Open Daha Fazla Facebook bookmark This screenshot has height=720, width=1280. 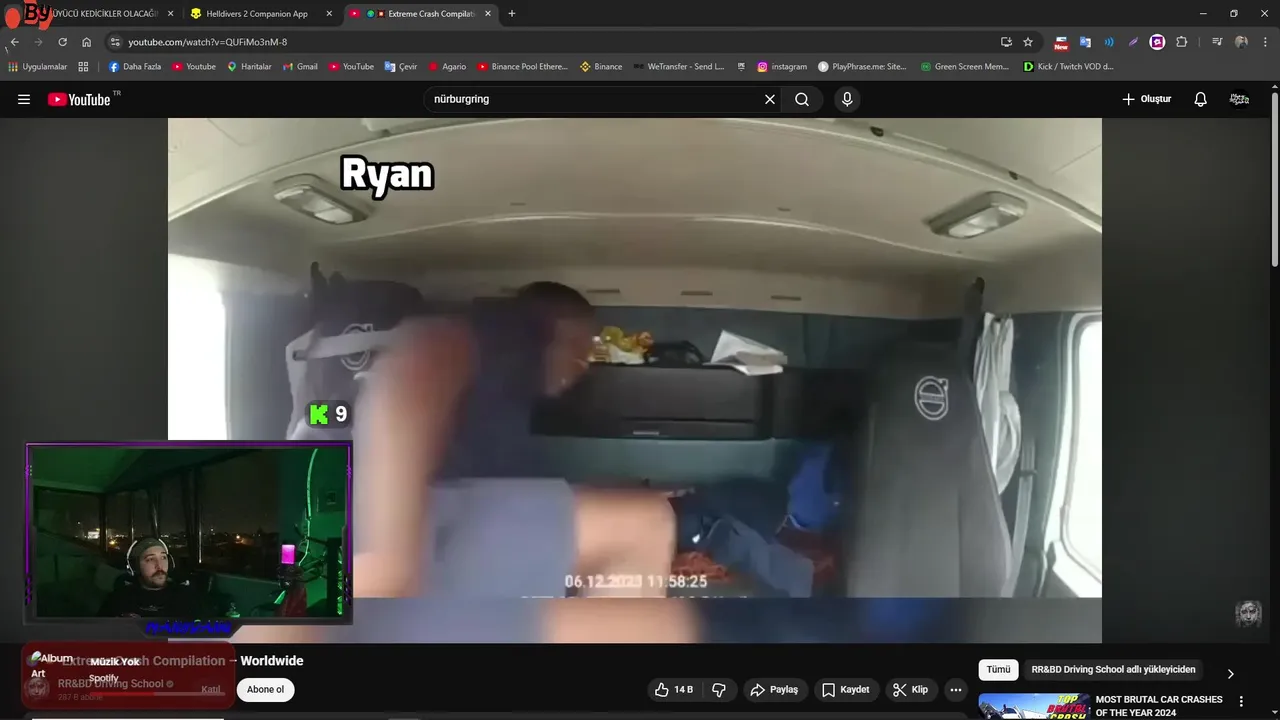tap(135, 67)
